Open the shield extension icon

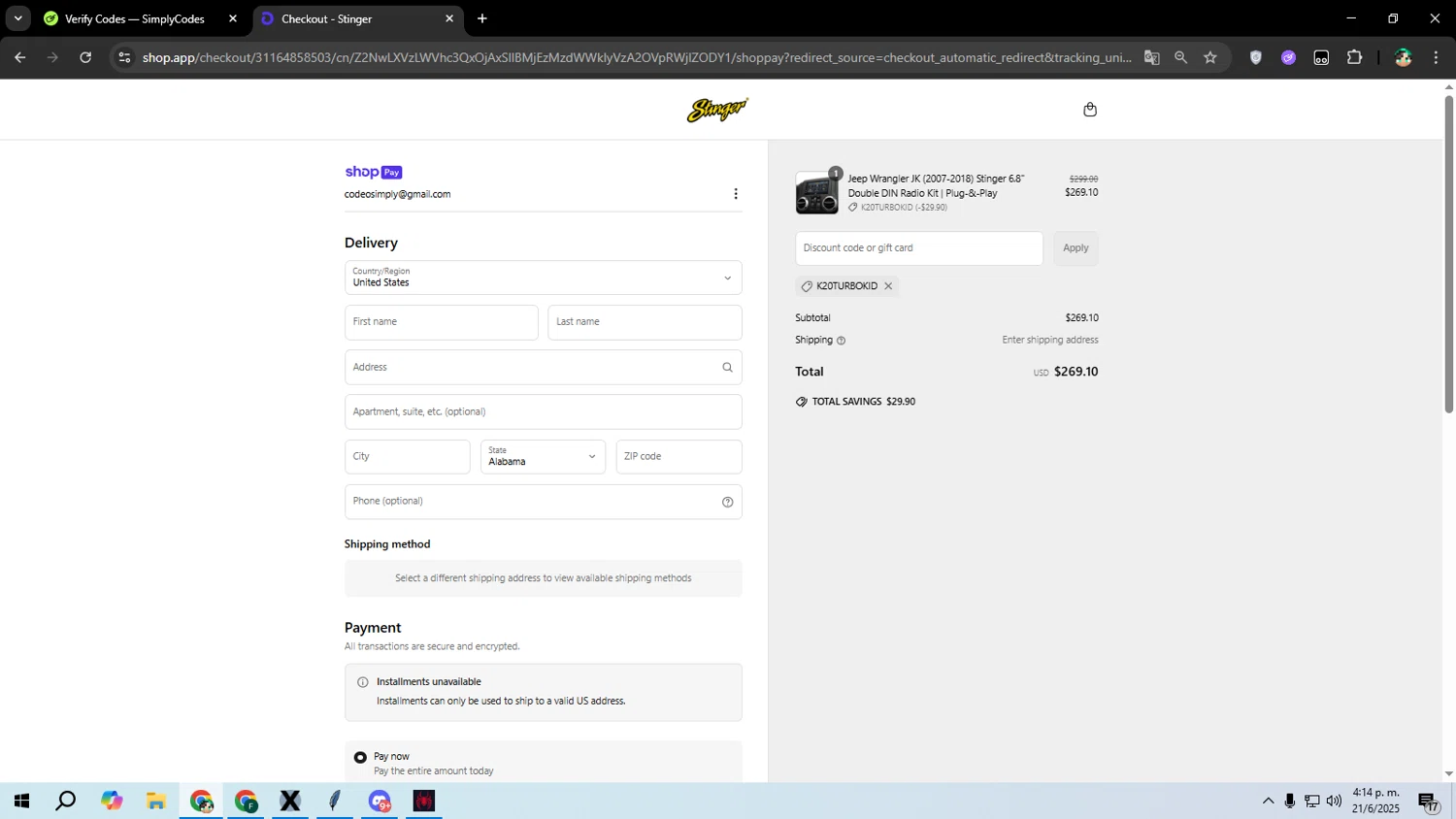pyautogui.click(x=1256, y=57)
